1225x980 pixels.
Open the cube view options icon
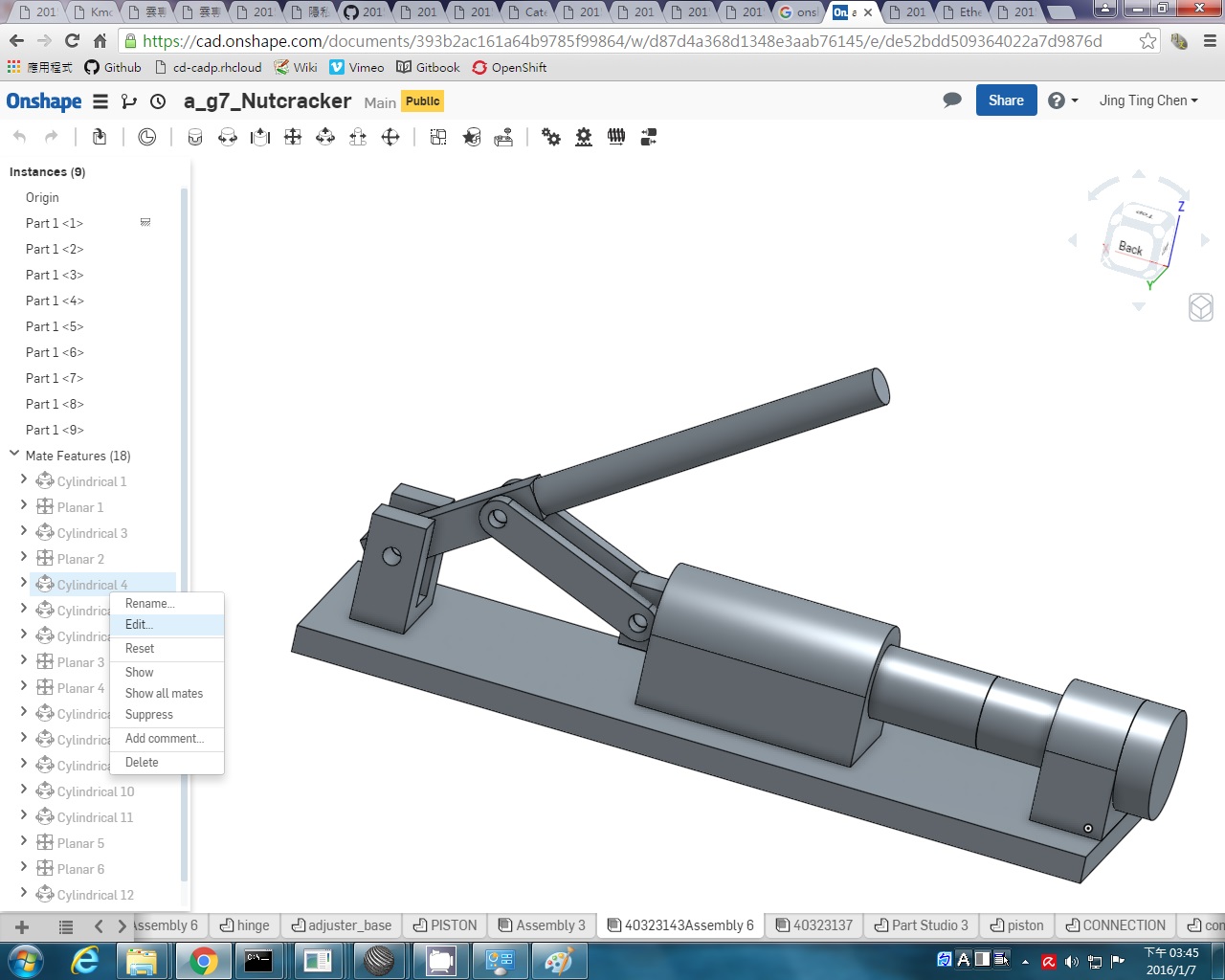1201,307
